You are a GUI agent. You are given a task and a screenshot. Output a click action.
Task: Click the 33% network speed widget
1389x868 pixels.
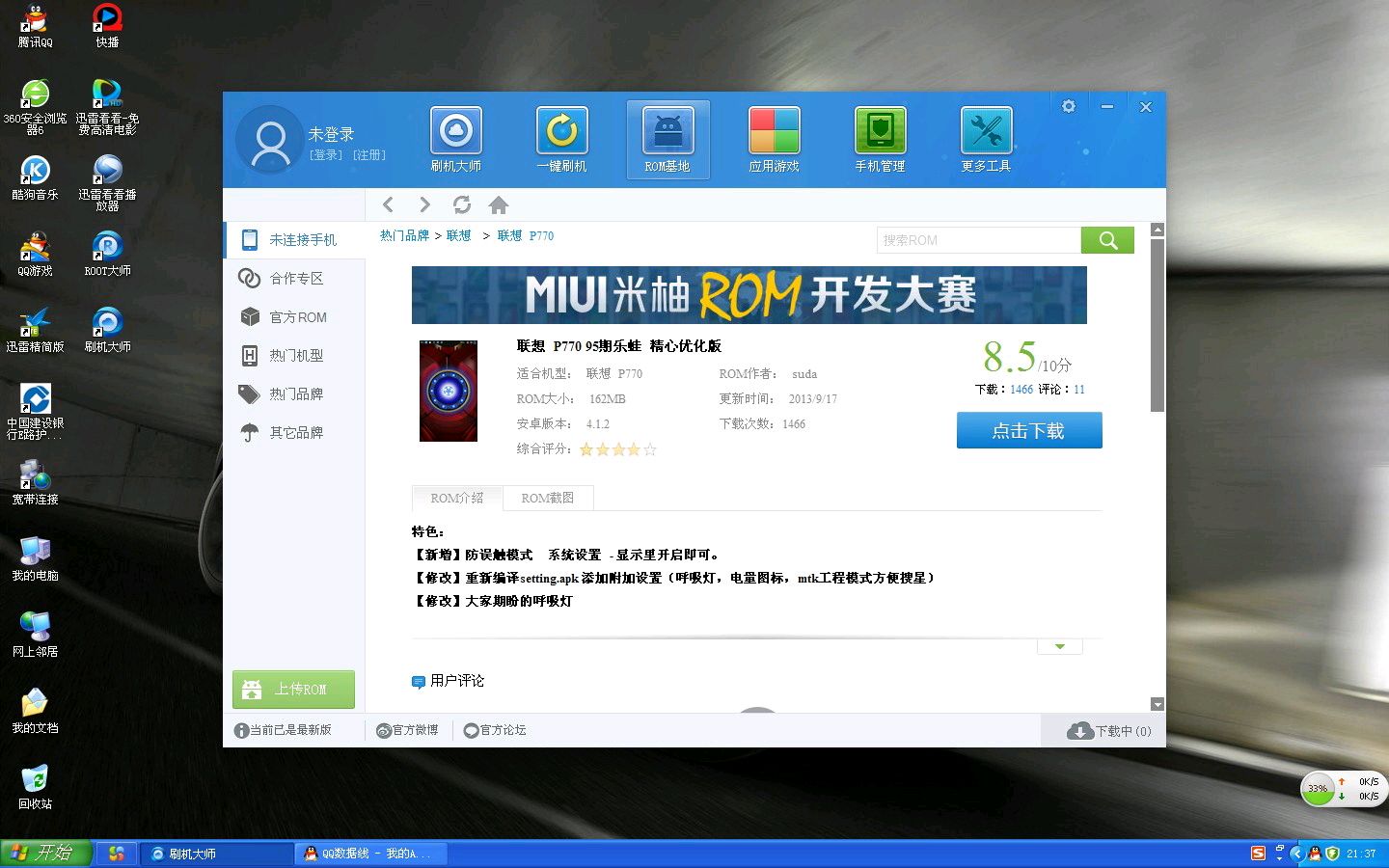coord(1343,789)
